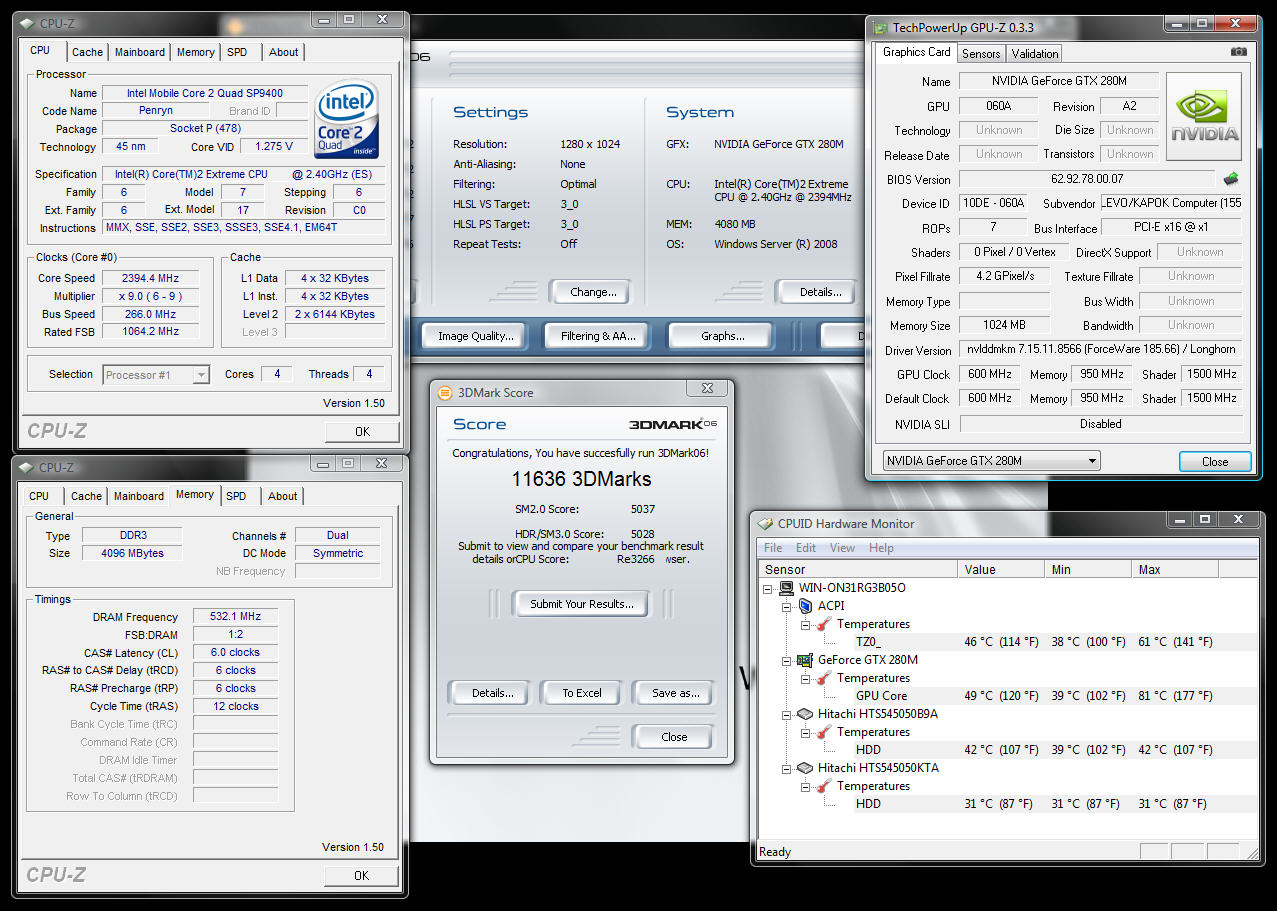Click the GPU-Z Name field NVIDIA GeForce GTX 280M
This screenshot has height=911, width=1277.
pos(1059,81)
